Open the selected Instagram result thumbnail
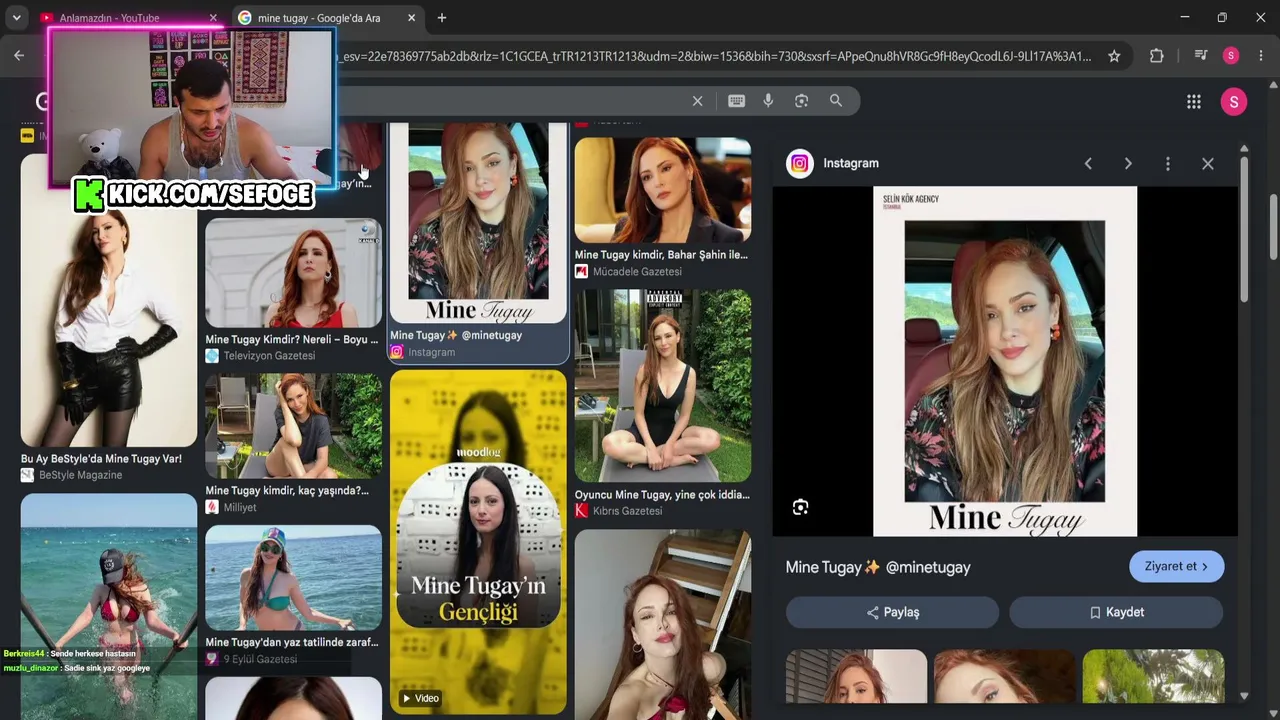Viewport: 1280px width, 720px height. click(x=478, y=223)
